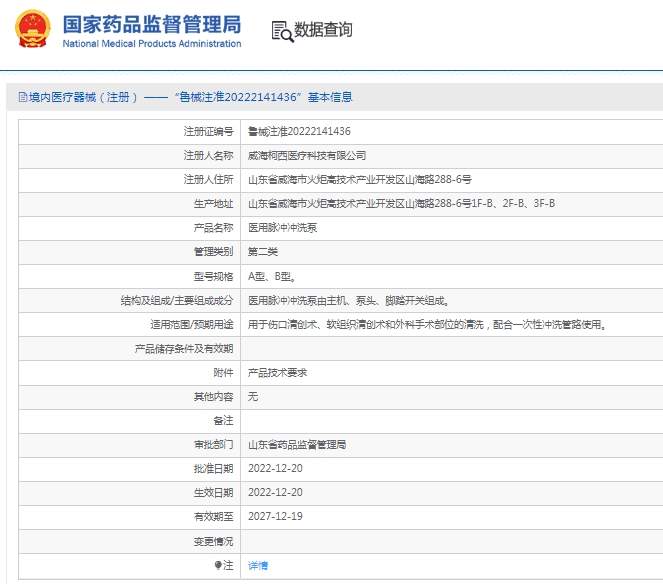Select the 生效日期 label
663x584 pixels.
(214, 493)
